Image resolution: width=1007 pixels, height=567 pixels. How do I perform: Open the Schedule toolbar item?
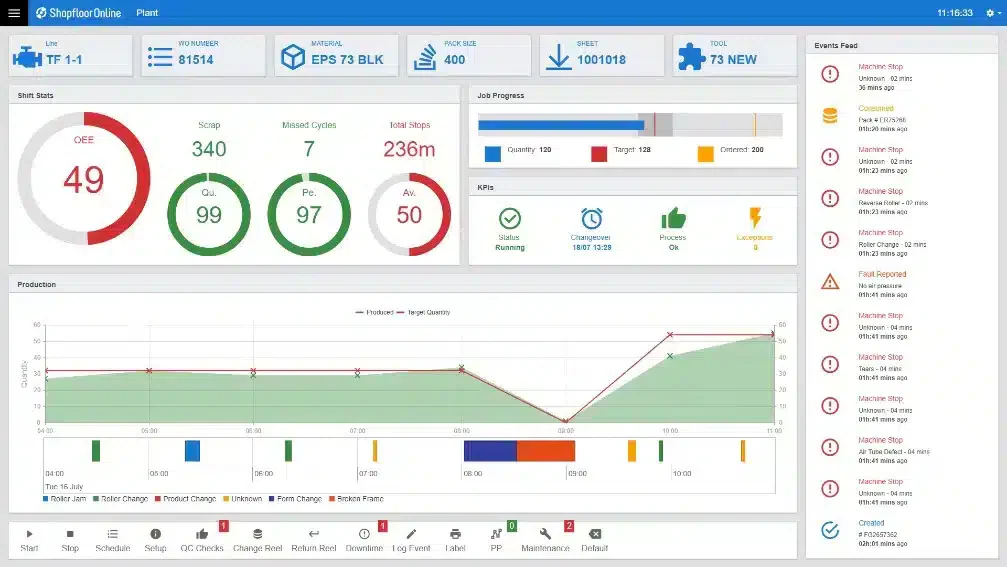click(x=112, y=540)
